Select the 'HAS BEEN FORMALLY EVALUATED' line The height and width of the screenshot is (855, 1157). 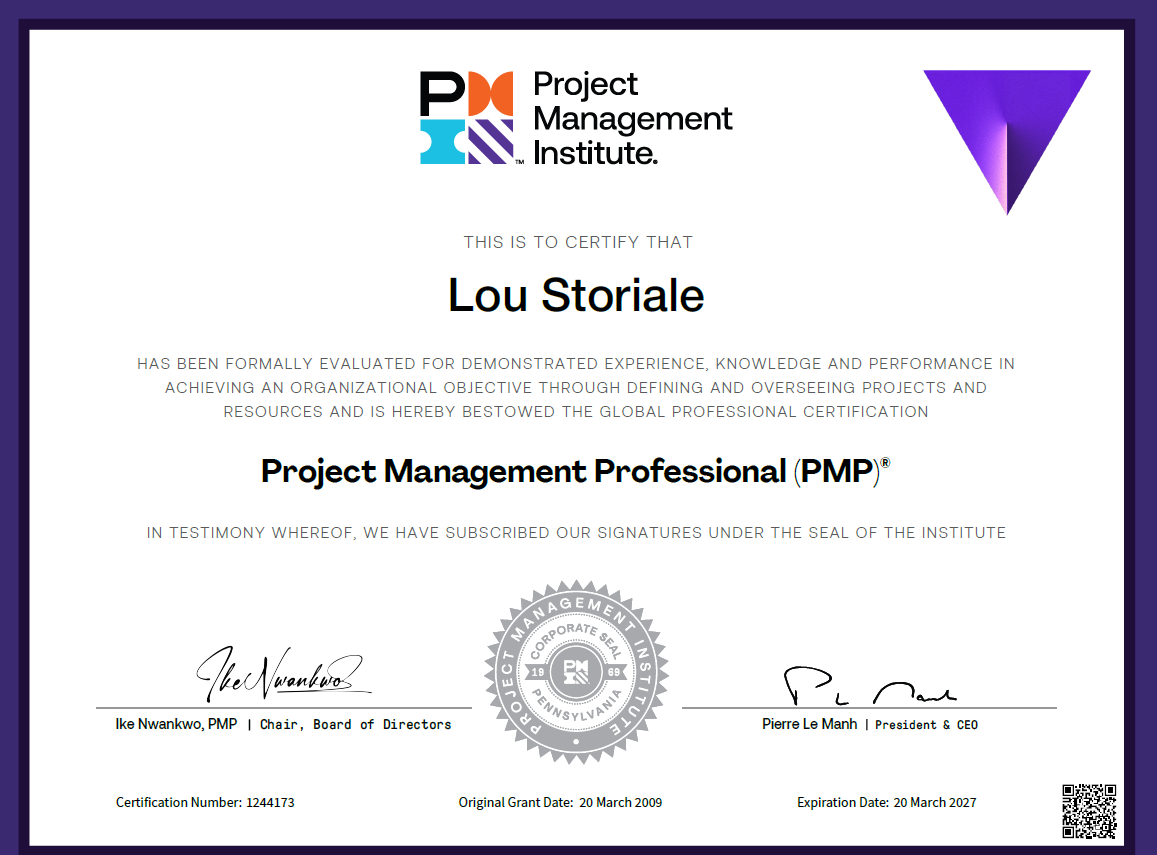point(576,364)
